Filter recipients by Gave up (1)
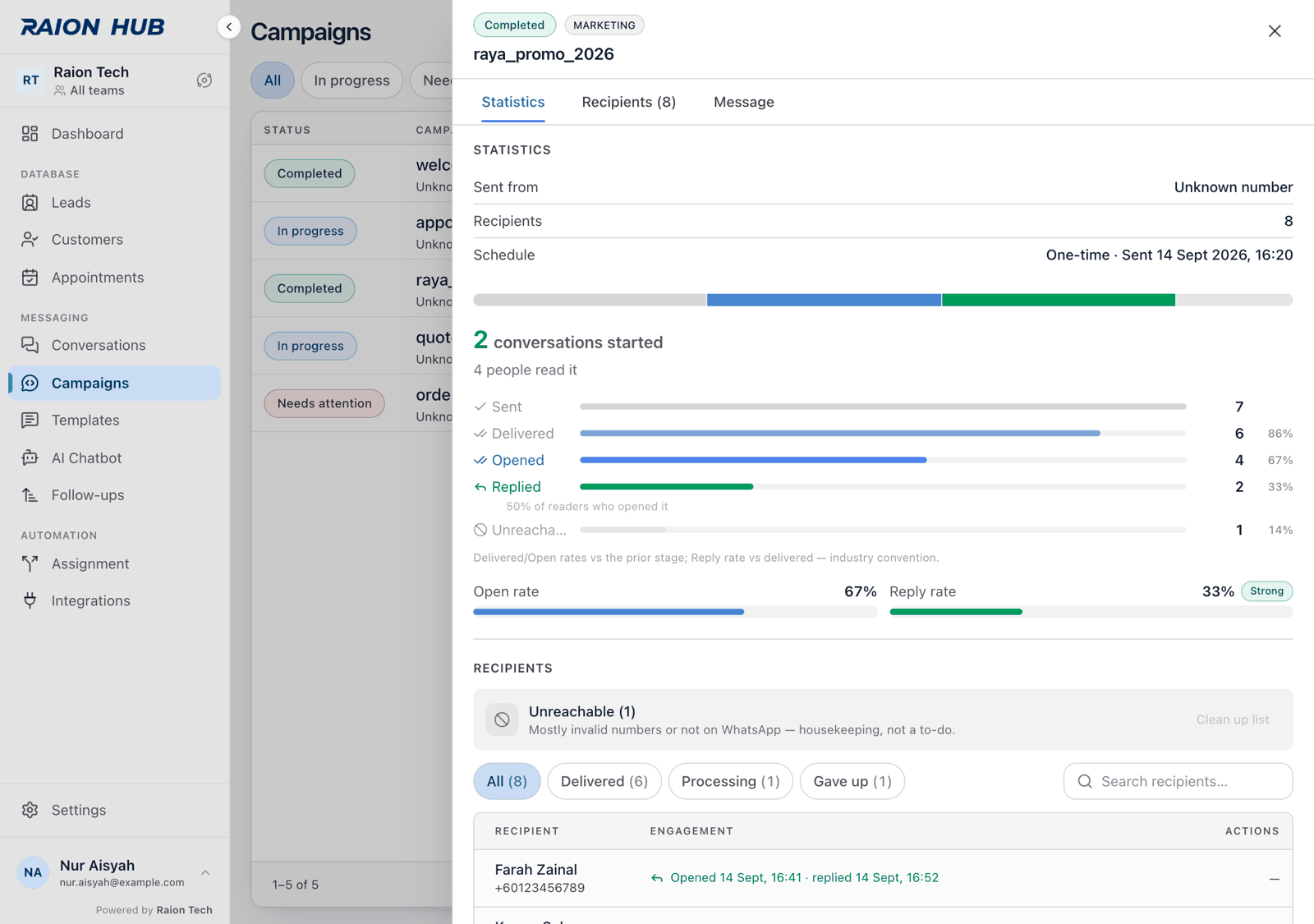This screenshot has height=924, width=1314. click(852, 781)
